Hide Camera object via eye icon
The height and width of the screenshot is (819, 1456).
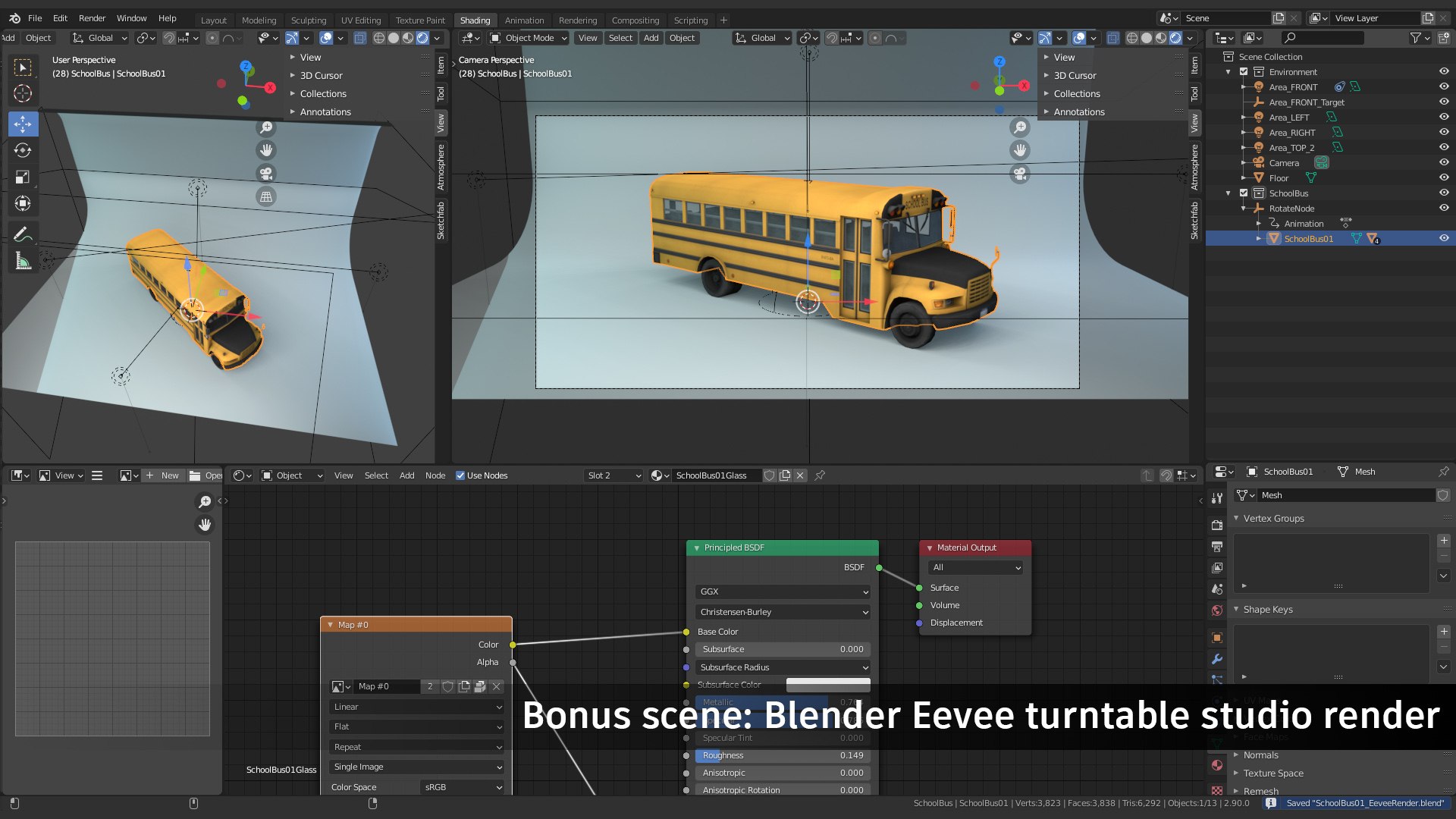pyautogui.click(x=1444, y=162)
